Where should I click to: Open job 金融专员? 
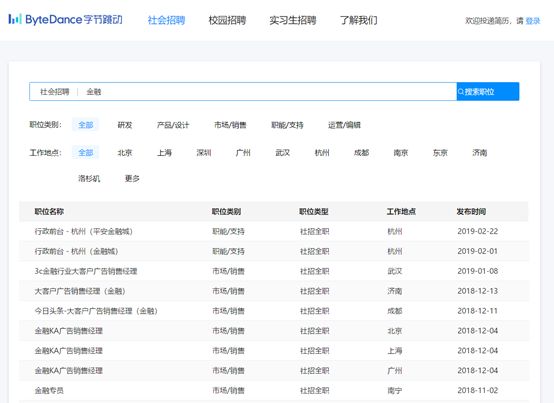[x=49, y=391]
